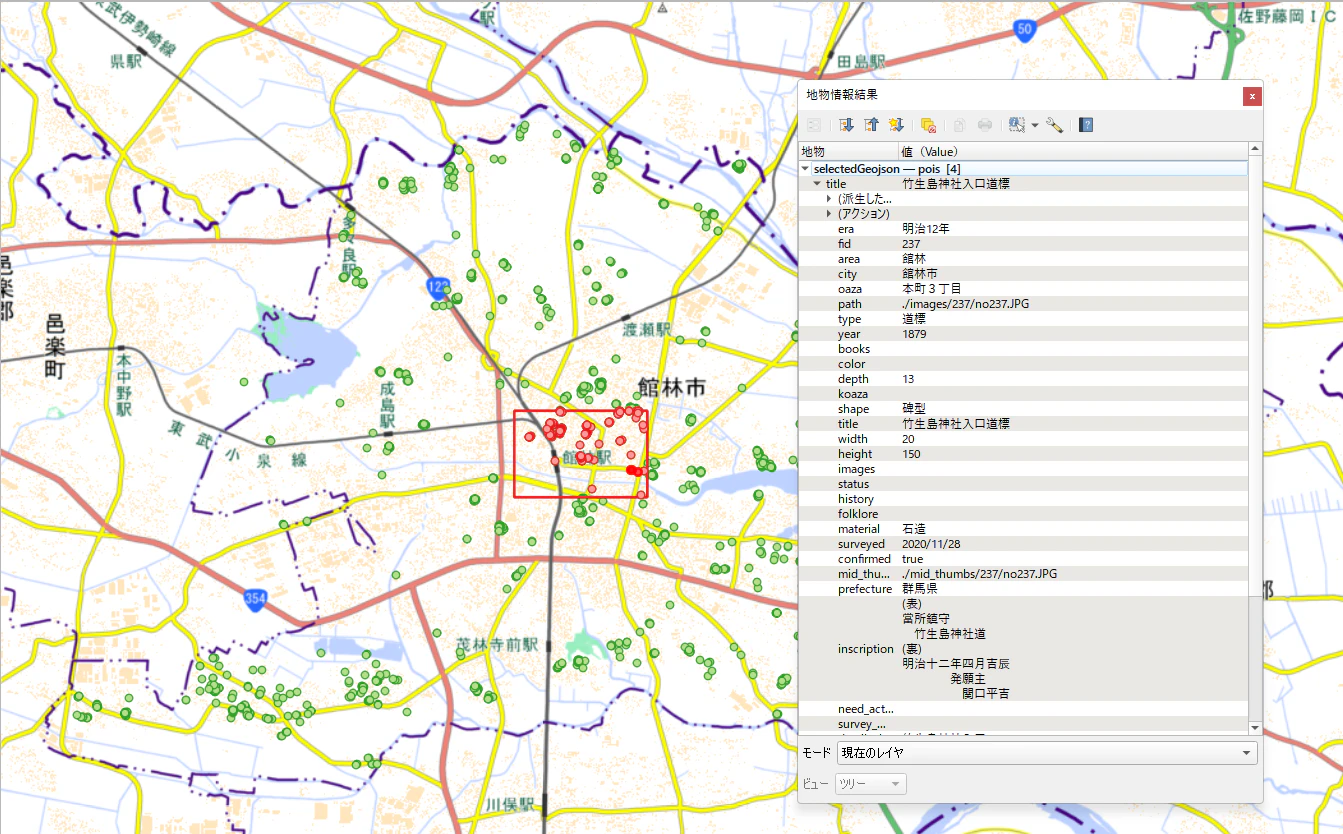Screen dimensions: 1343x834
Task: Toggle expand new results by default
Action: [x=896, y=125]
